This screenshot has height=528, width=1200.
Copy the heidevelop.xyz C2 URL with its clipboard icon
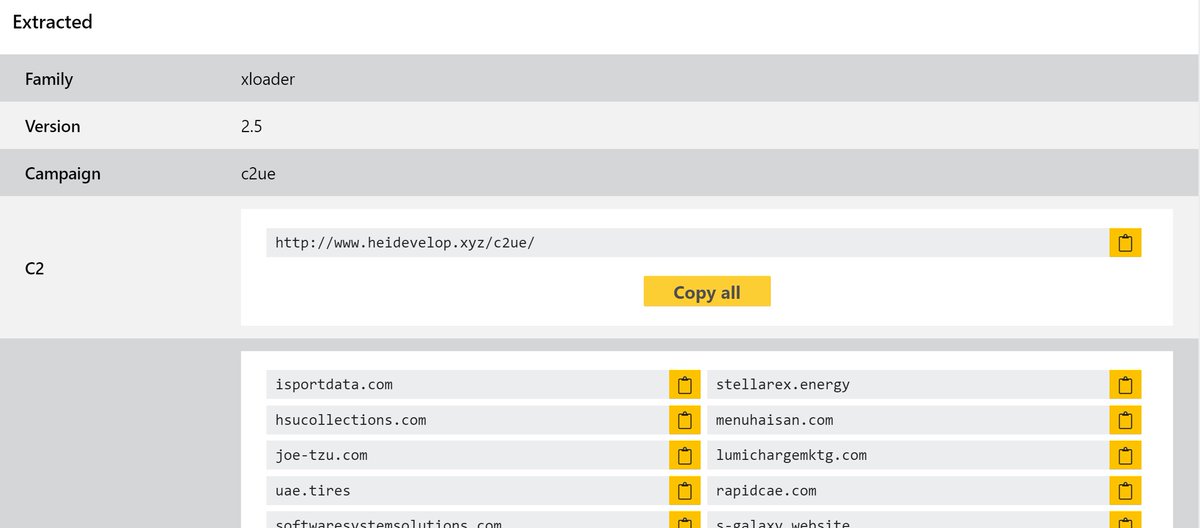pyautogui.click(x=1125, y=243)
